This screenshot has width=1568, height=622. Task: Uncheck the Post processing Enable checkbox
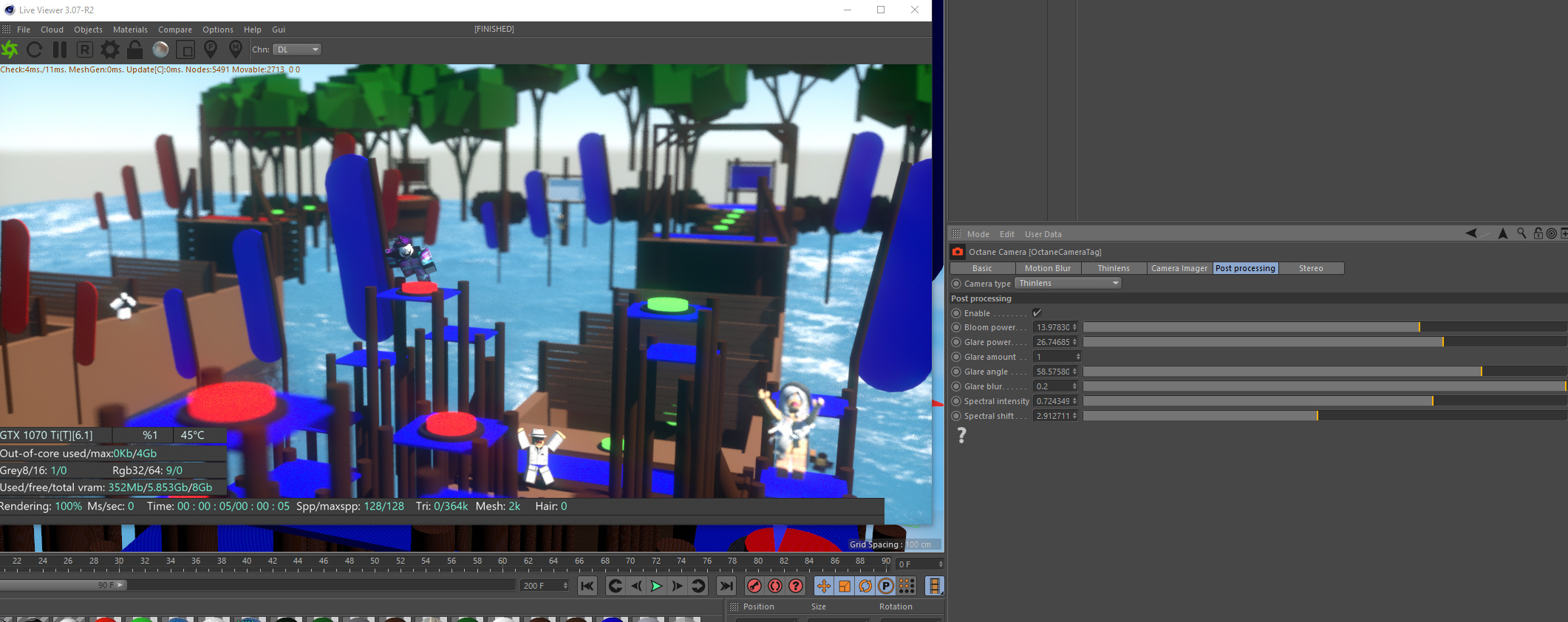coord(1037,312)
